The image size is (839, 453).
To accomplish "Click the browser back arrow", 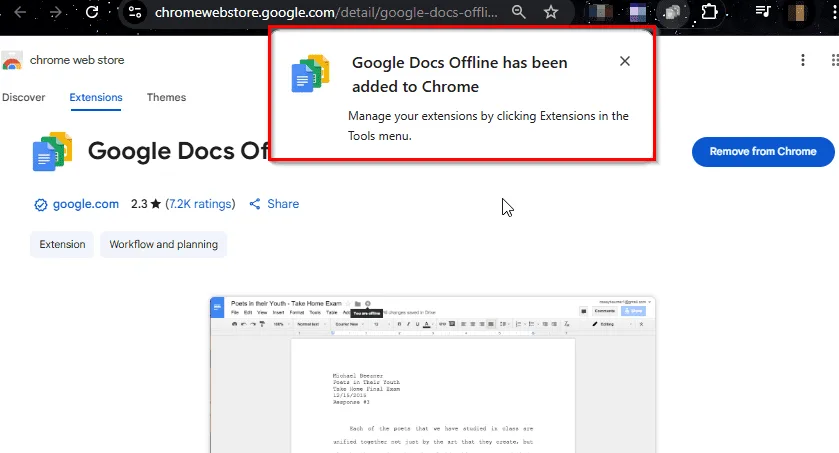I will pos(20,12).
